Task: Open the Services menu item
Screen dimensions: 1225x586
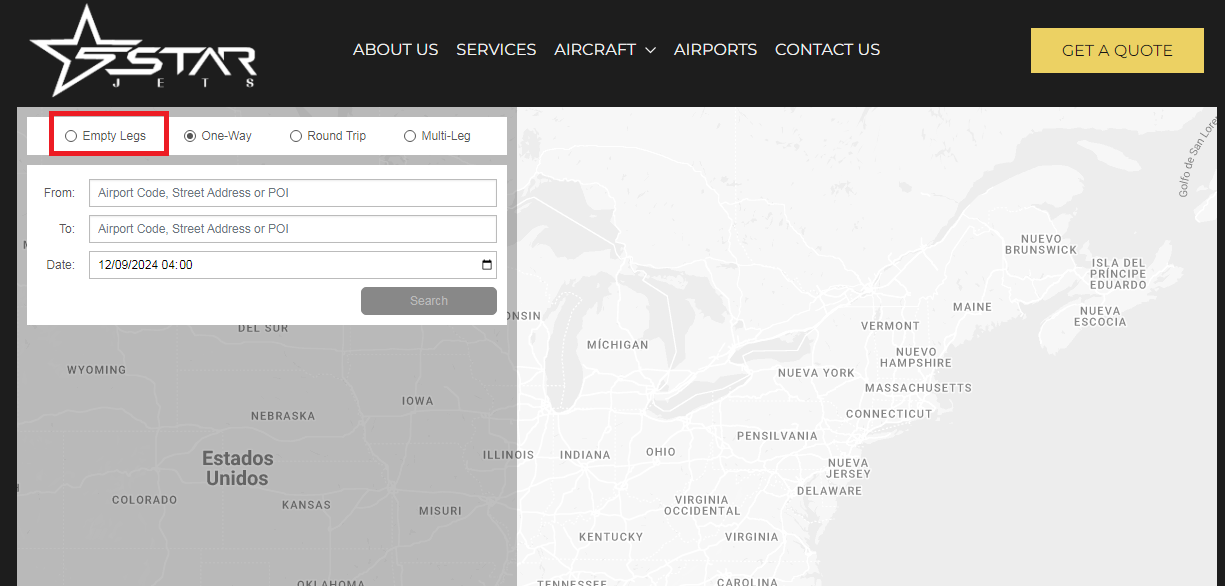Action: click(x=496, y=49)
